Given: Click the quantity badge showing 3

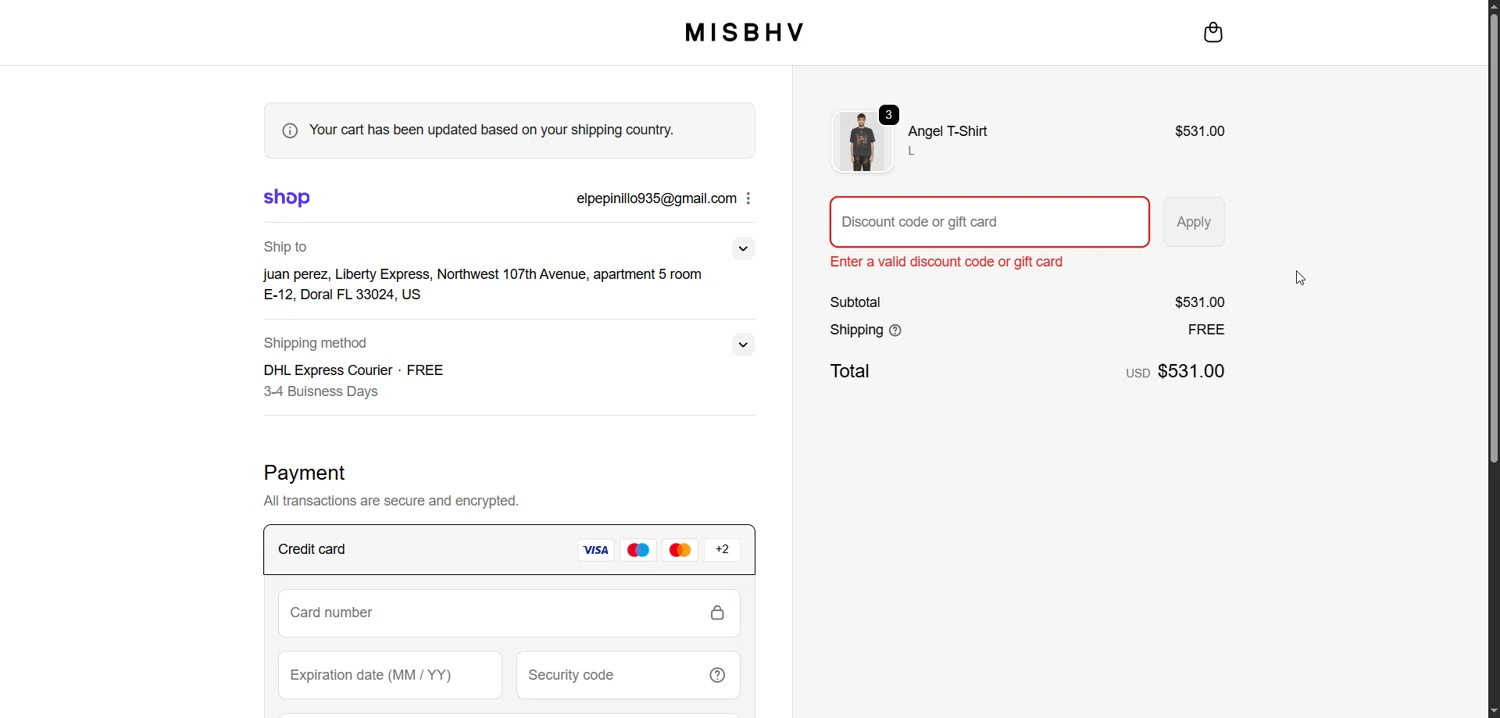Looking at the screenshot, I should click(x=889, y=115).
